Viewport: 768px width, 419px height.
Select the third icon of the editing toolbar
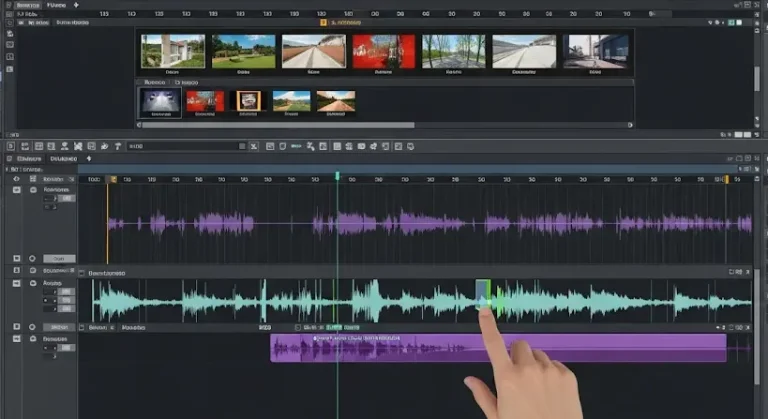[x=39, y=146]
